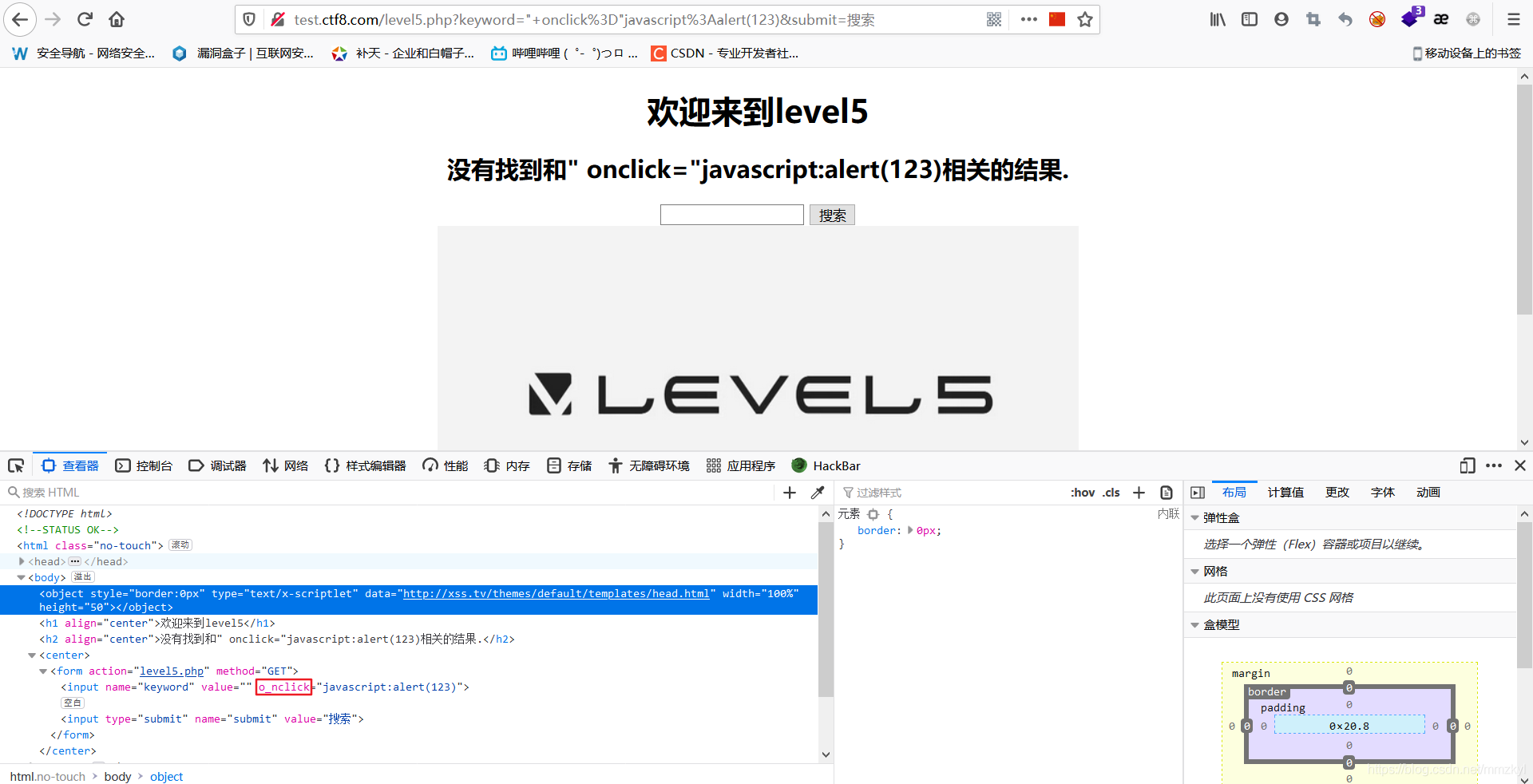The width and height of the screenshot is (1533, 784).
Task: Show site security info from crossed lock icon
Action: coord(278,19)
